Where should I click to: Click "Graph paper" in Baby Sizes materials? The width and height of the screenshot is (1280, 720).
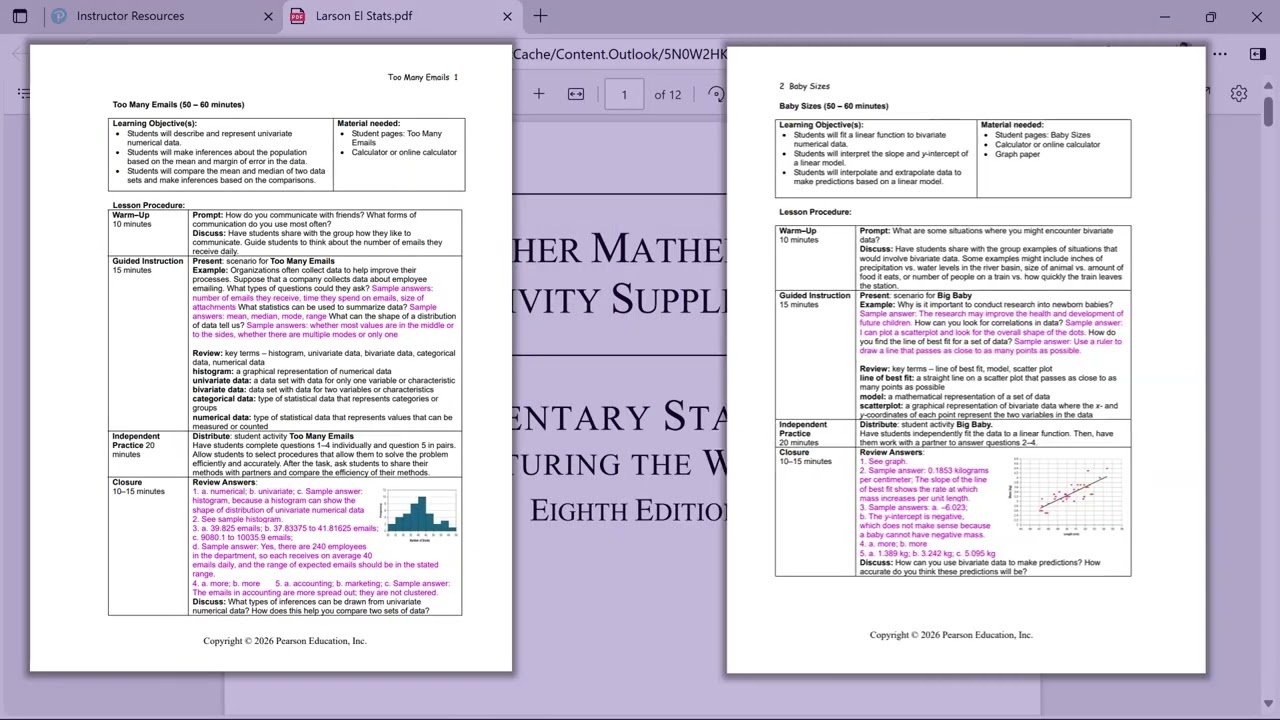coord(1017,154)
